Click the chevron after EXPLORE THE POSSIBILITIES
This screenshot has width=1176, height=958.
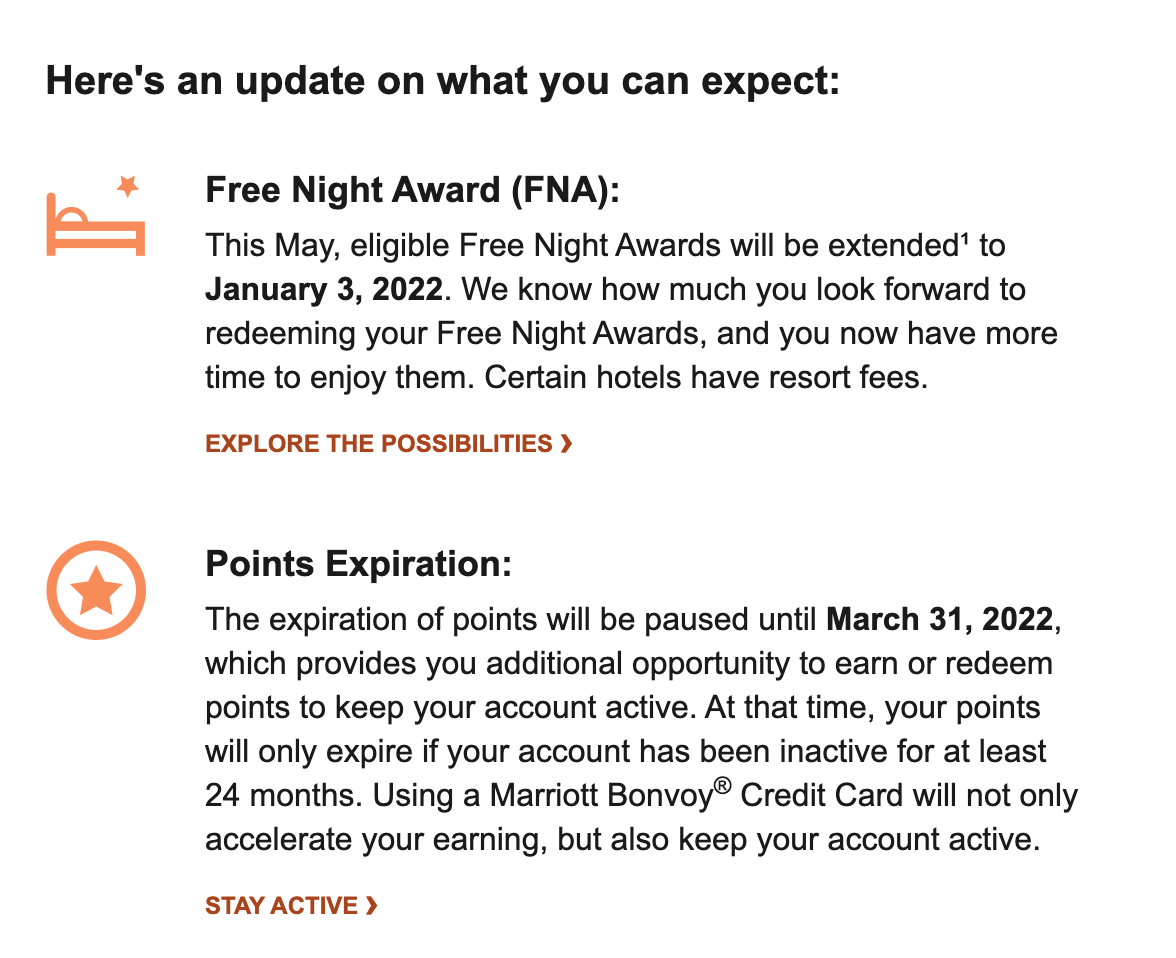pyautogui.click(x=566, y=443)
